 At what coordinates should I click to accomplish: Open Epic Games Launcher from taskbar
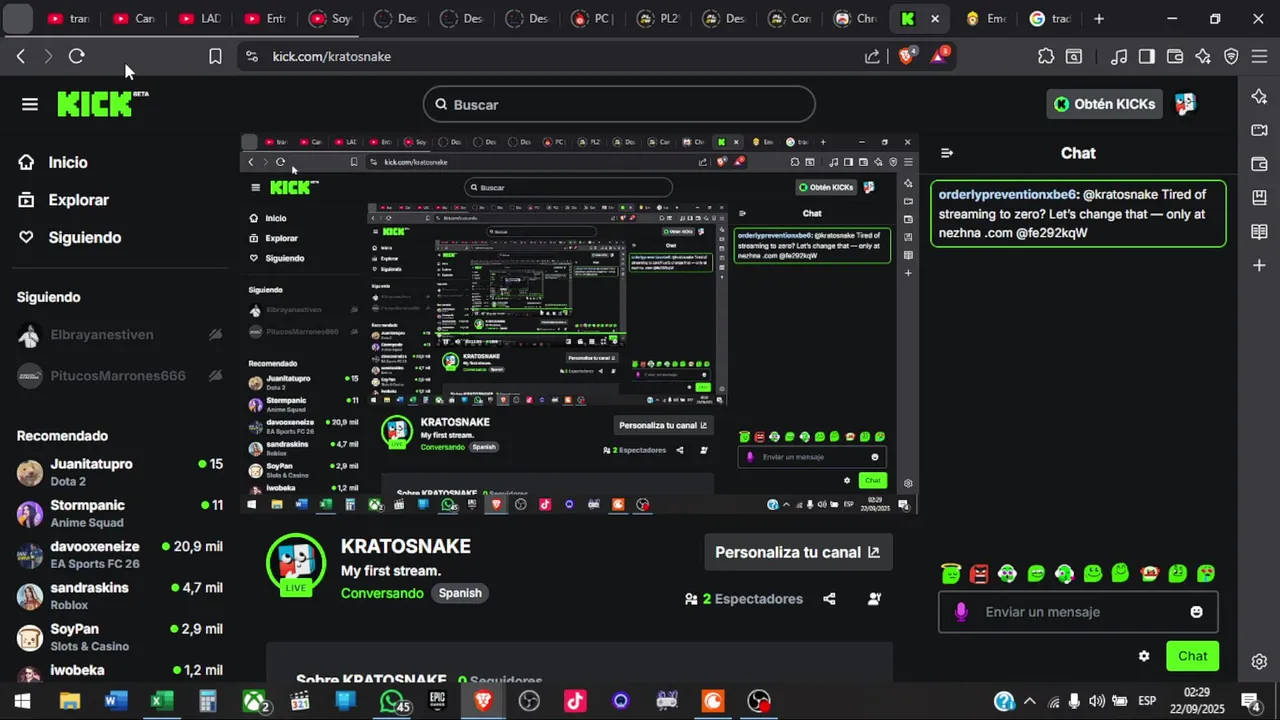click(x=438, y=701)
